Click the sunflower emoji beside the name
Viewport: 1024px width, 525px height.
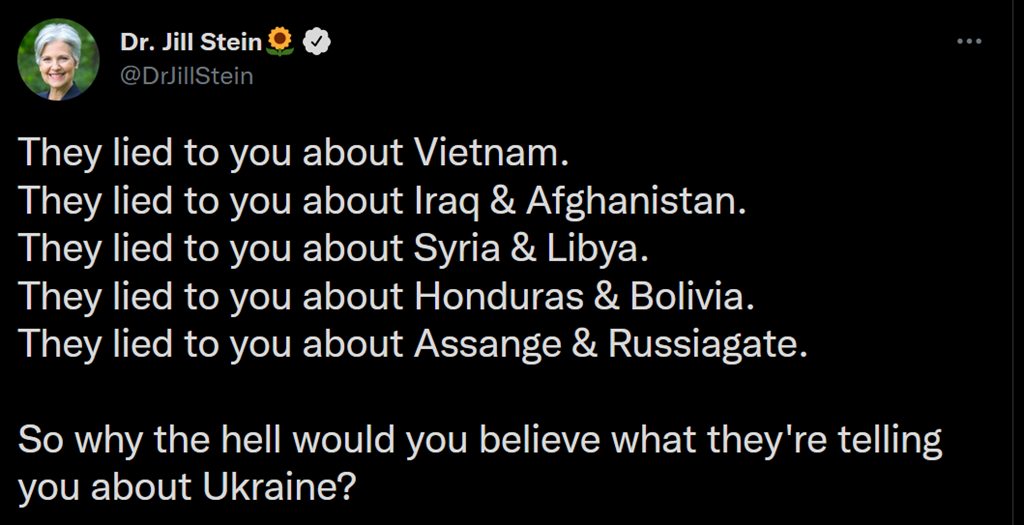click(281, 42)
